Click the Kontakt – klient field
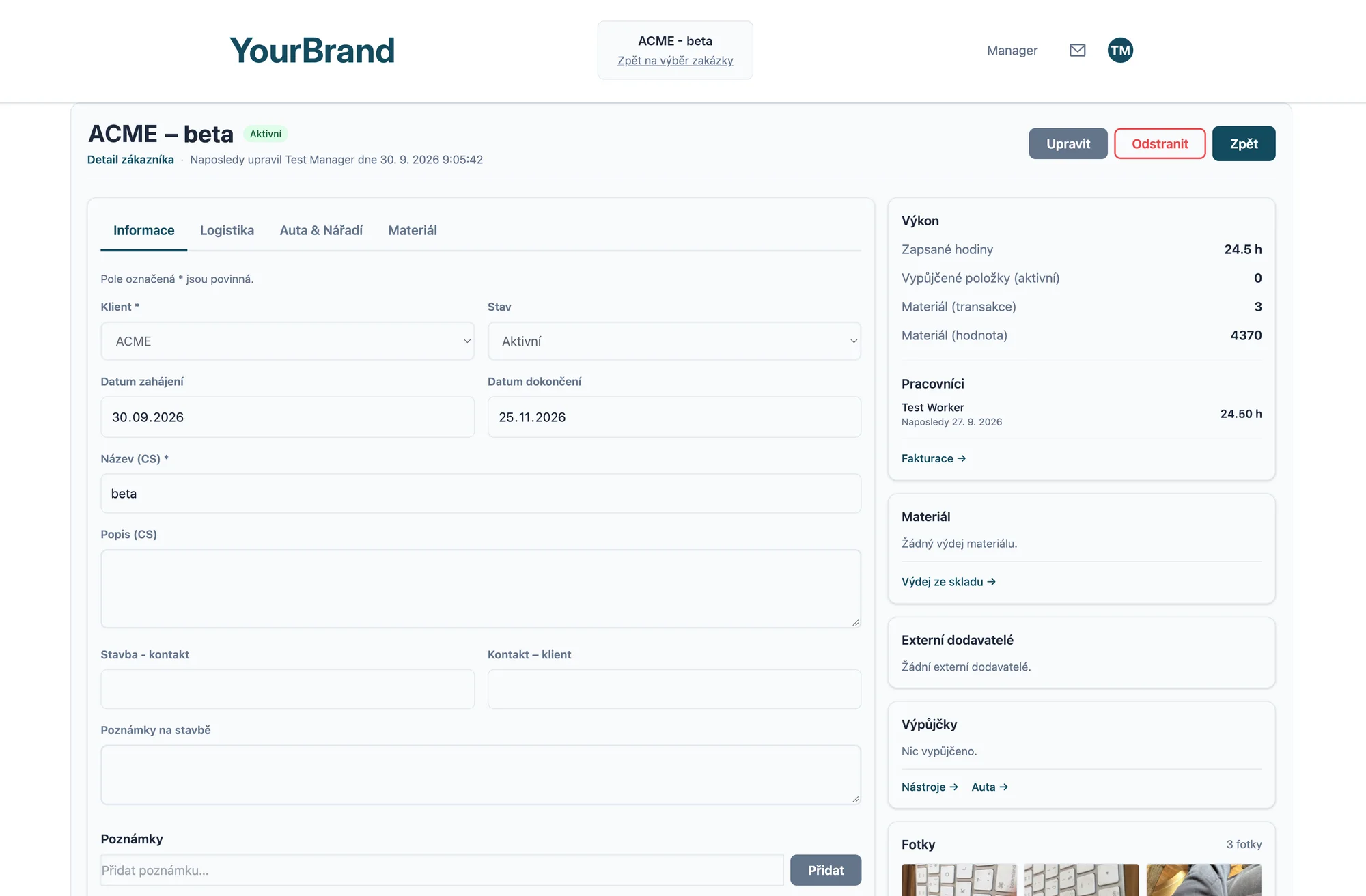The image size is (1366, 896). coord(674,689)
